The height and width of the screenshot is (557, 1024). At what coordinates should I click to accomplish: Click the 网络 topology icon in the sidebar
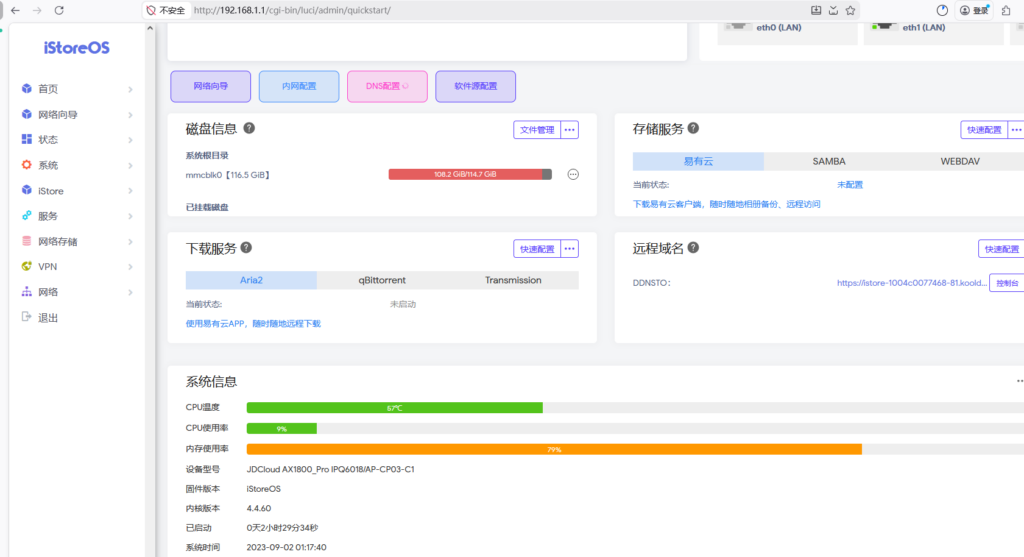coord(26,292)
